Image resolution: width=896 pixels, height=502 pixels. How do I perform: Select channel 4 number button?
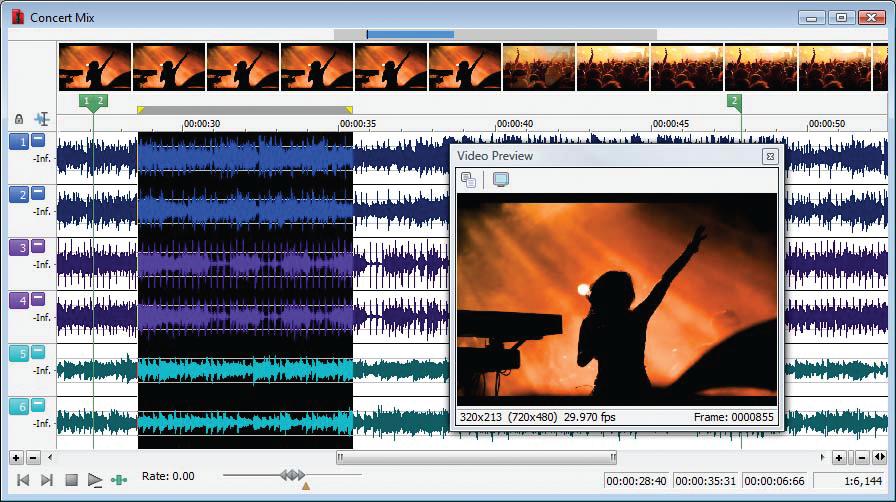pyautogui.click(x=19, y=300)
